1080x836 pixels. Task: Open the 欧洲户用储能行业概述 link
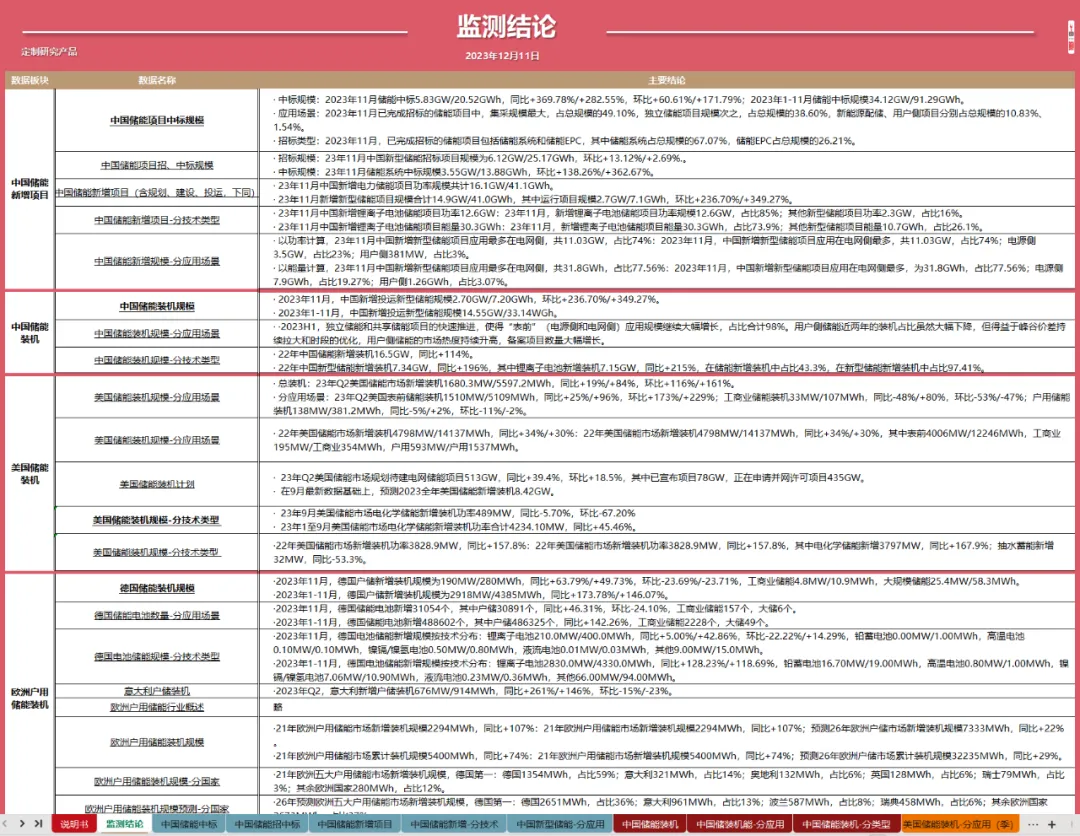tap(157, 707)
